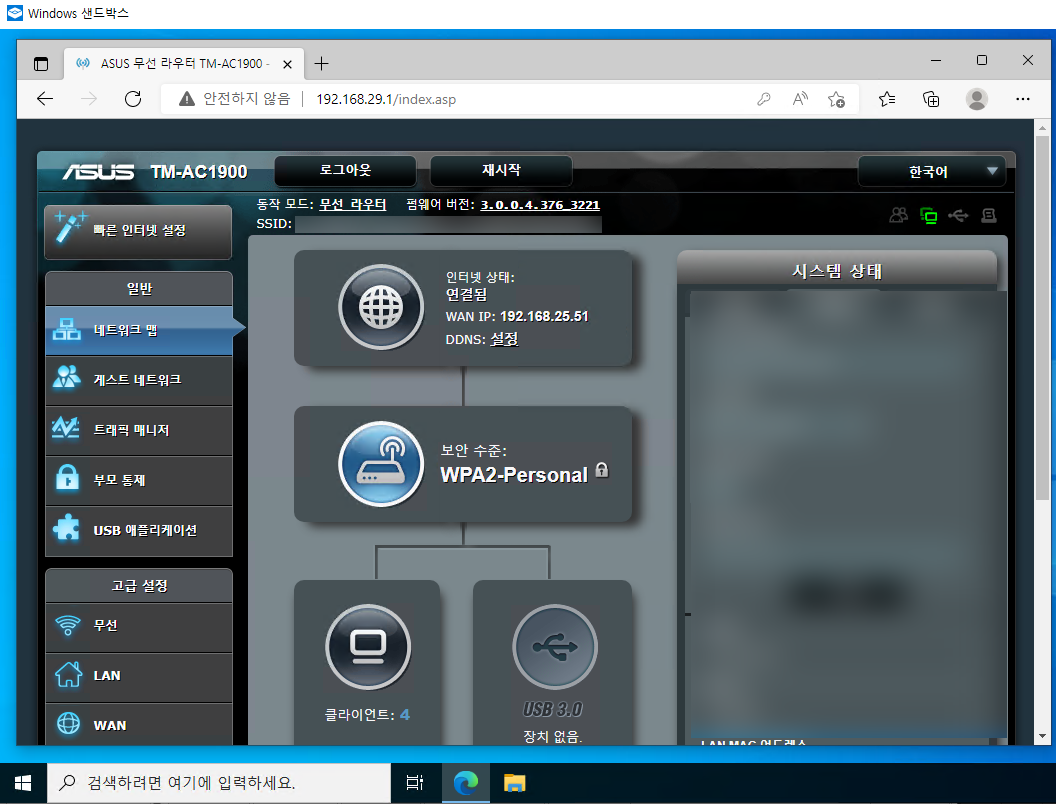This screenshot has height=804, width=1056.
Task: Click firmware version 3.0.0.4.376_3221 link
Action: [539, 205]
